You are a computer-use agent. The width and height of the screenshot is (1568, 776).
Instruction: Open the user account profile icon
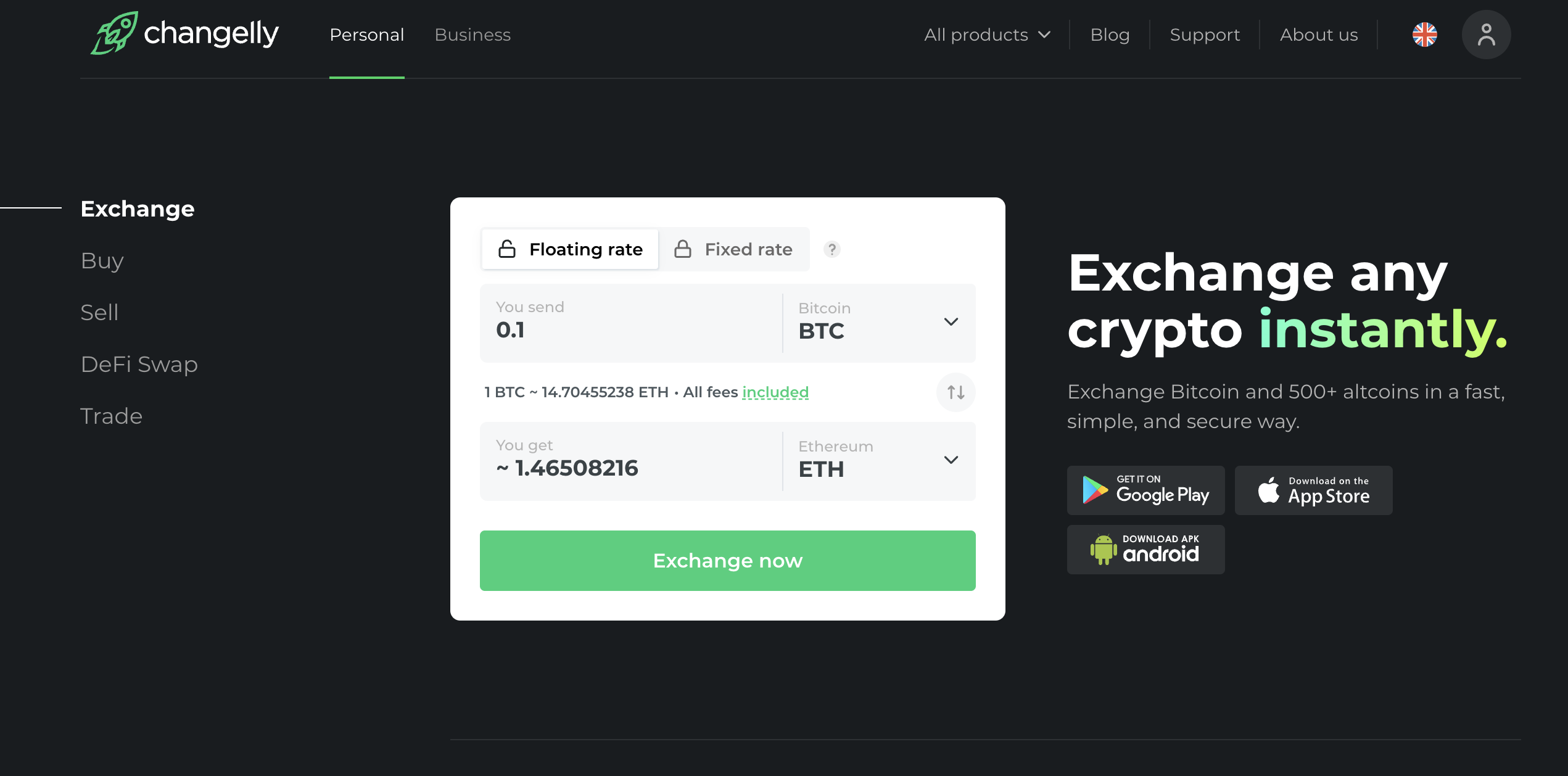click(x=1486, y=35)
